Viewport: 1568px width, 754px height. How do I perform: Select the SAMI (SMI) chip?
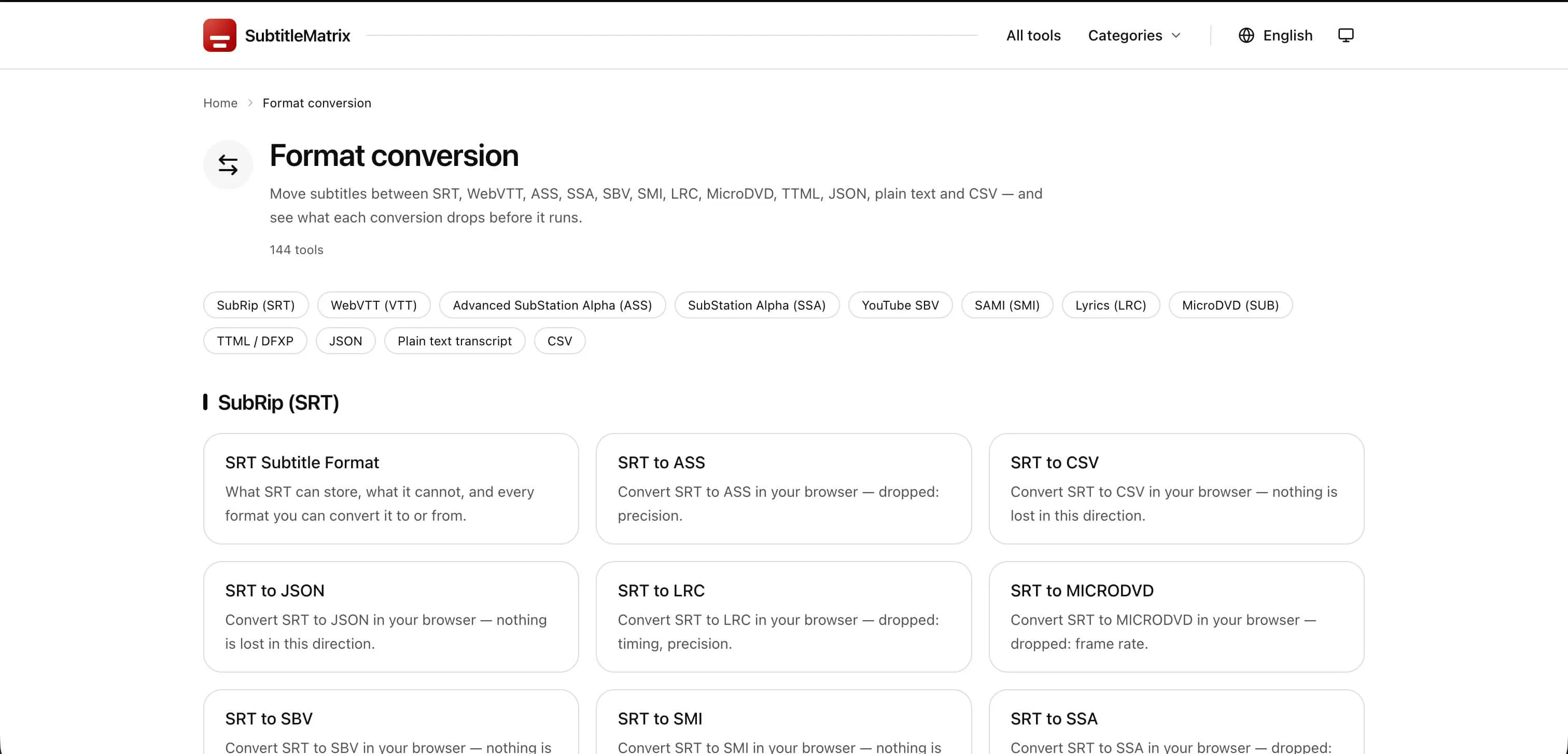[1007, 305]
